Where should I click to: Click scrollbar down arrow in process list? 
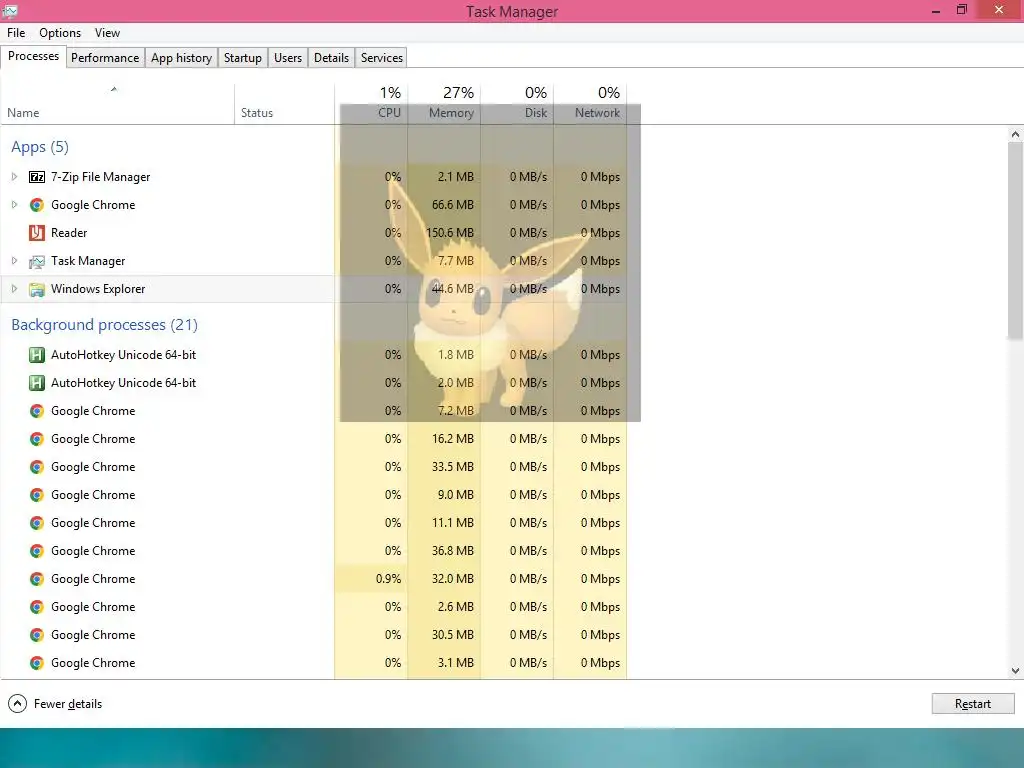pos(1015,671)
